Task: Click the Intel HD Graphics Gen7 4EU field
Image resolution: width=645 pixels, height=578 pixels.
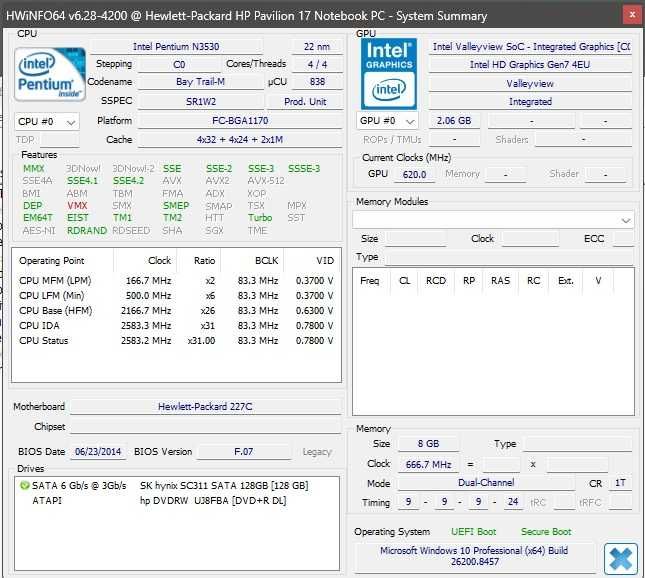Action: [530, 65]
